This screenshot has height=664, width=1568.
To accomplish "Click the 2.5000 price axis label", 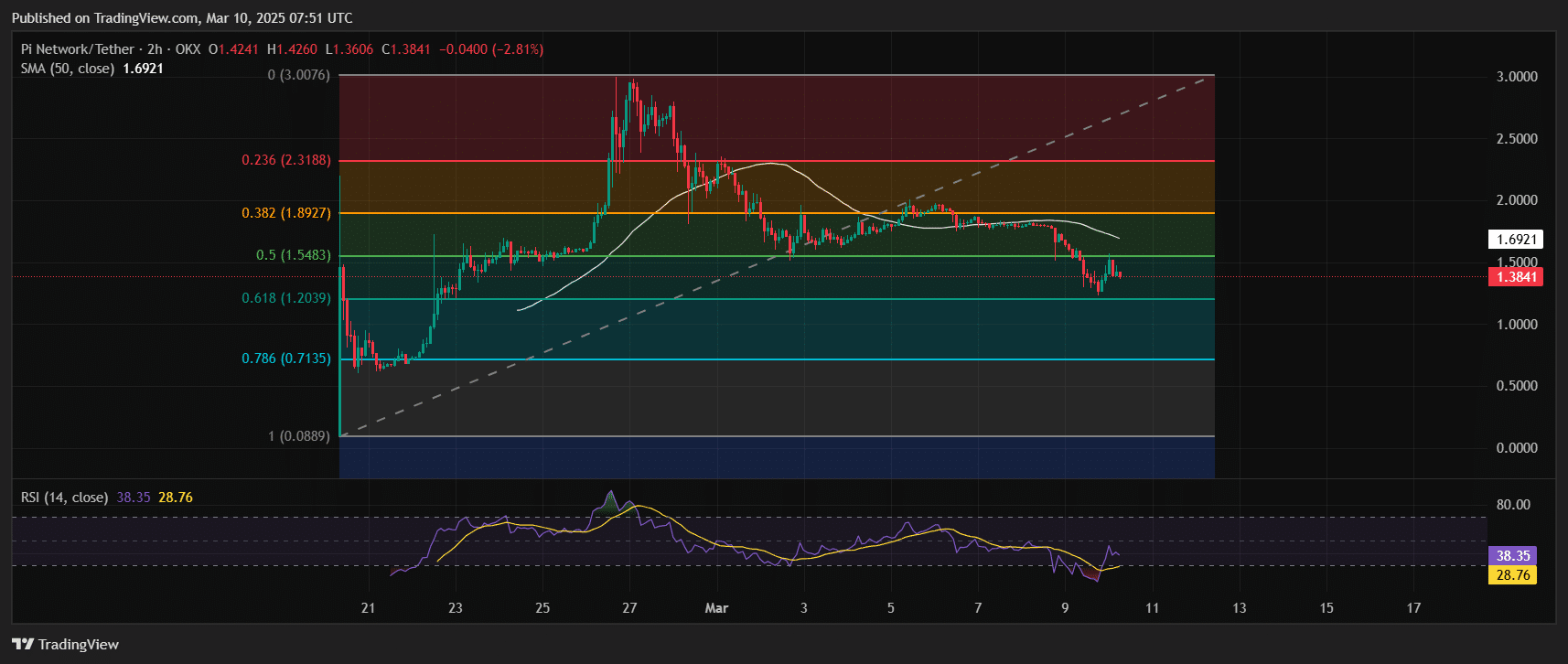I will click(x=1517, y=139).
